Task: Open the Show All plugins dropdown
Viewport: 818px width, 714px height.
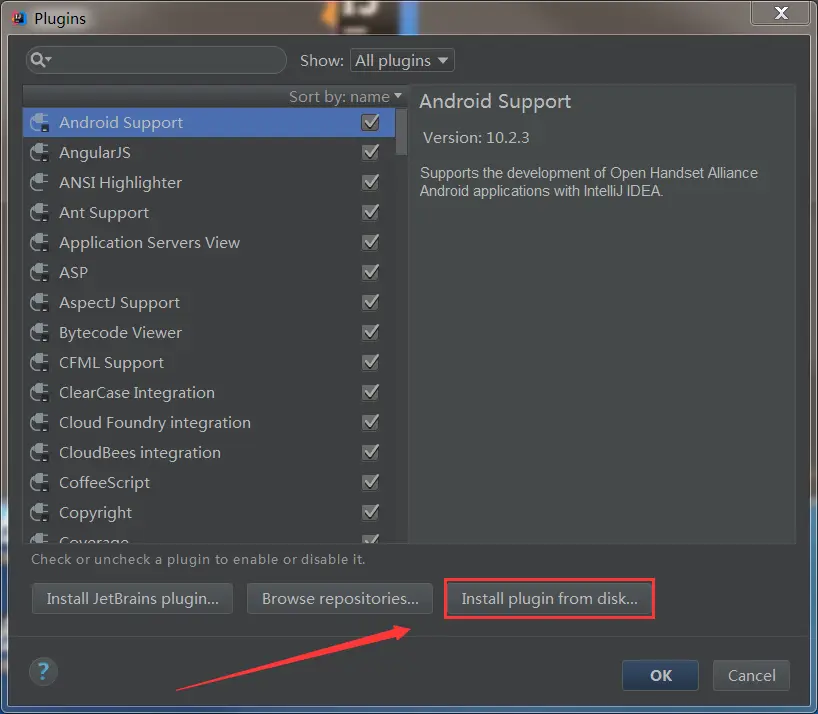Action: coord(402,60)
